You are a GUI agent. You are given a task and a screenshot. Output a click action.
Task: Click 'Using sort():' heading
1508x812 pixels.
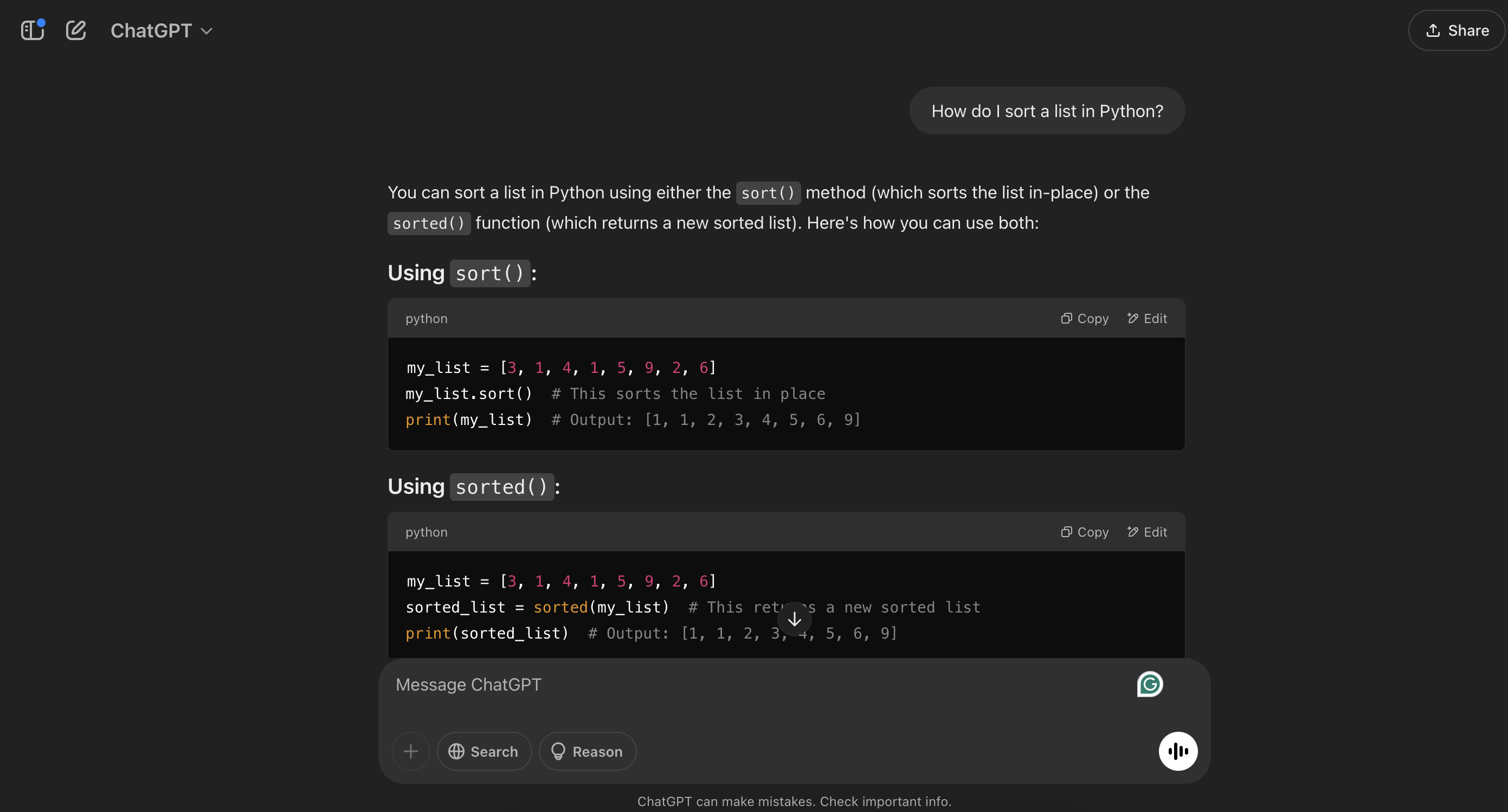coord(462,273)
